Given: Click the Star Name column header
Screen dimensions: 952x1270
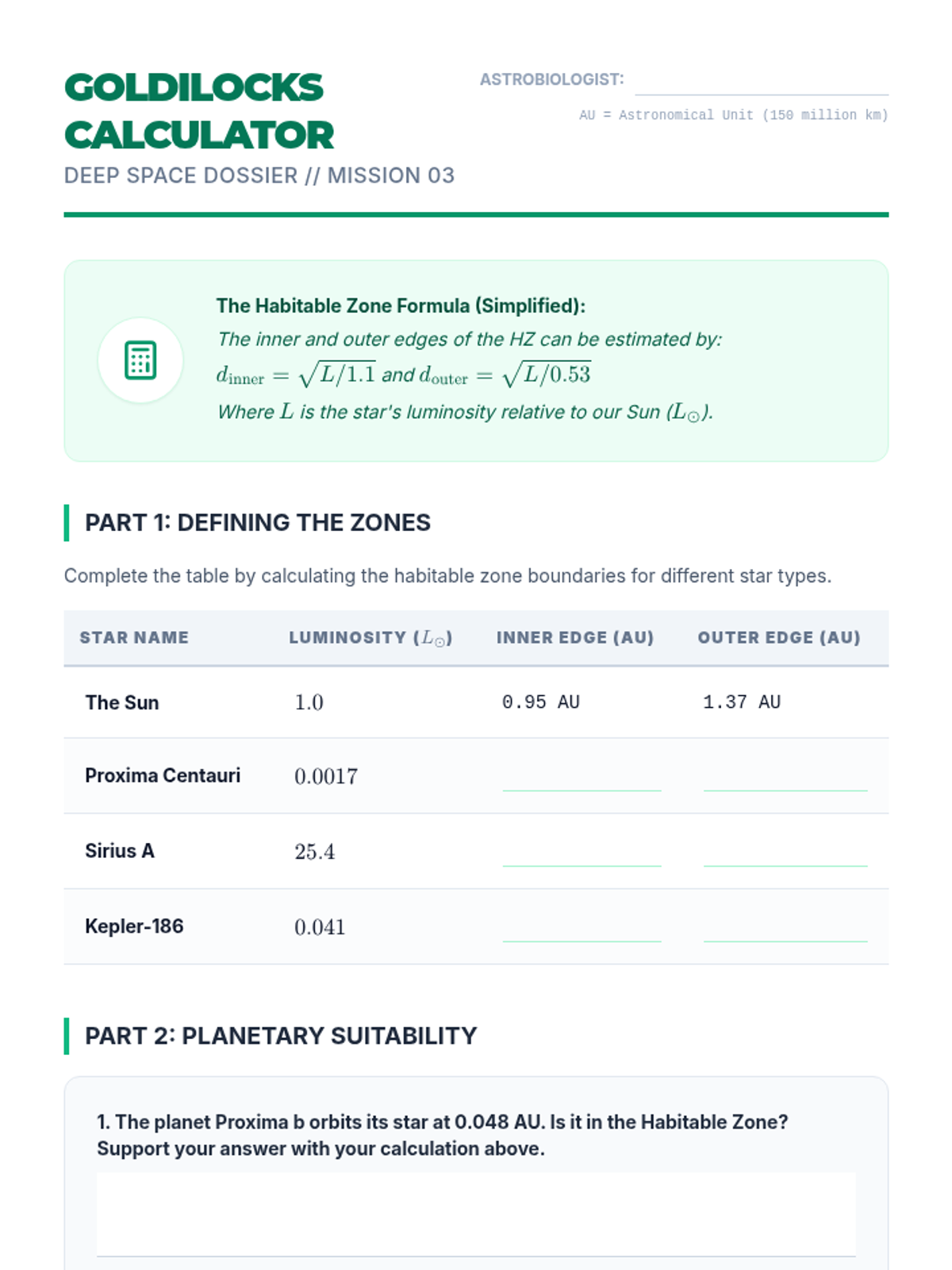Looking at the screenshot, I should pos(134,637).
